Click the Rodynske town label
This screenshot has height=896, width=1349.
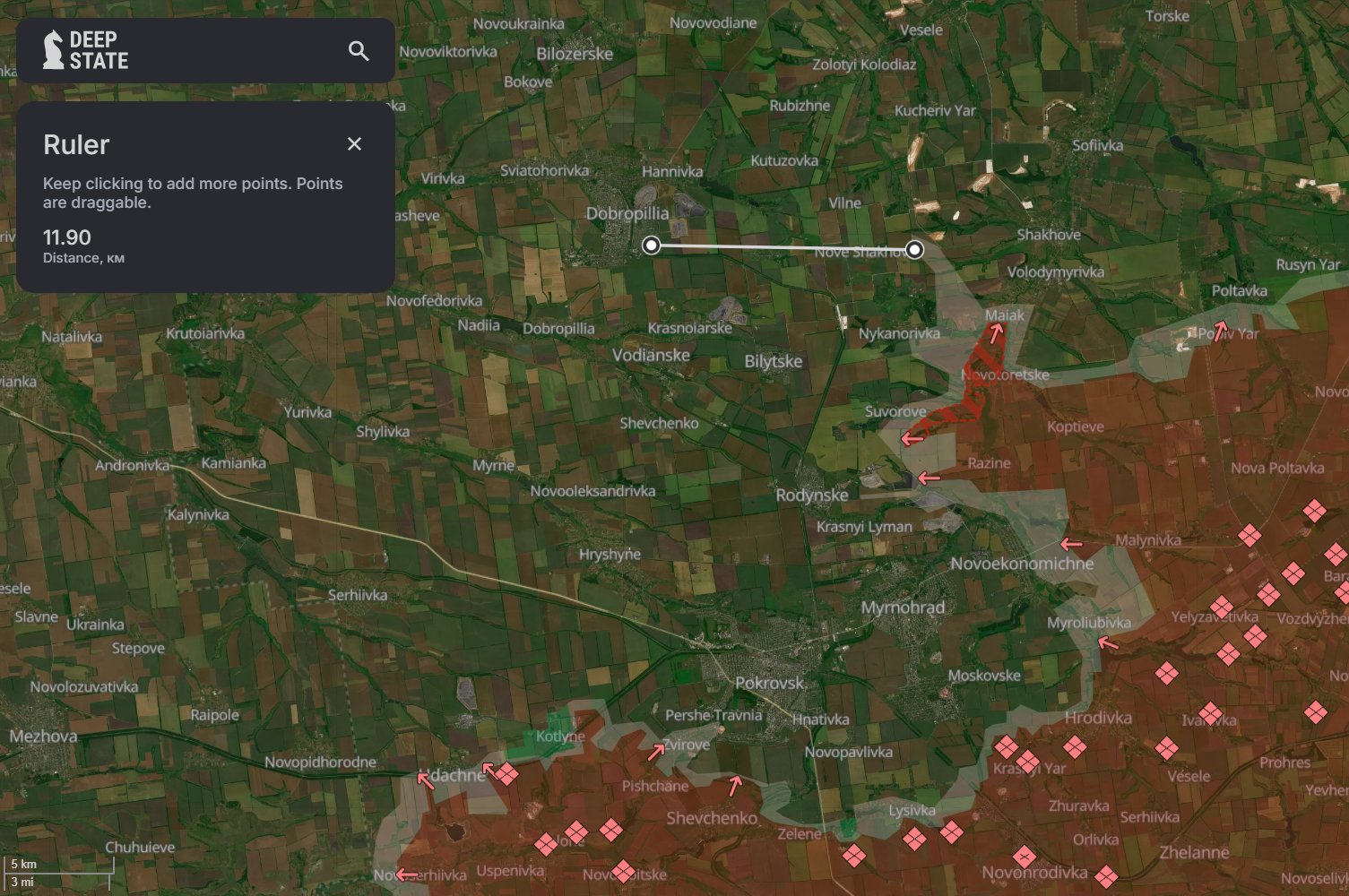(812, 495)
